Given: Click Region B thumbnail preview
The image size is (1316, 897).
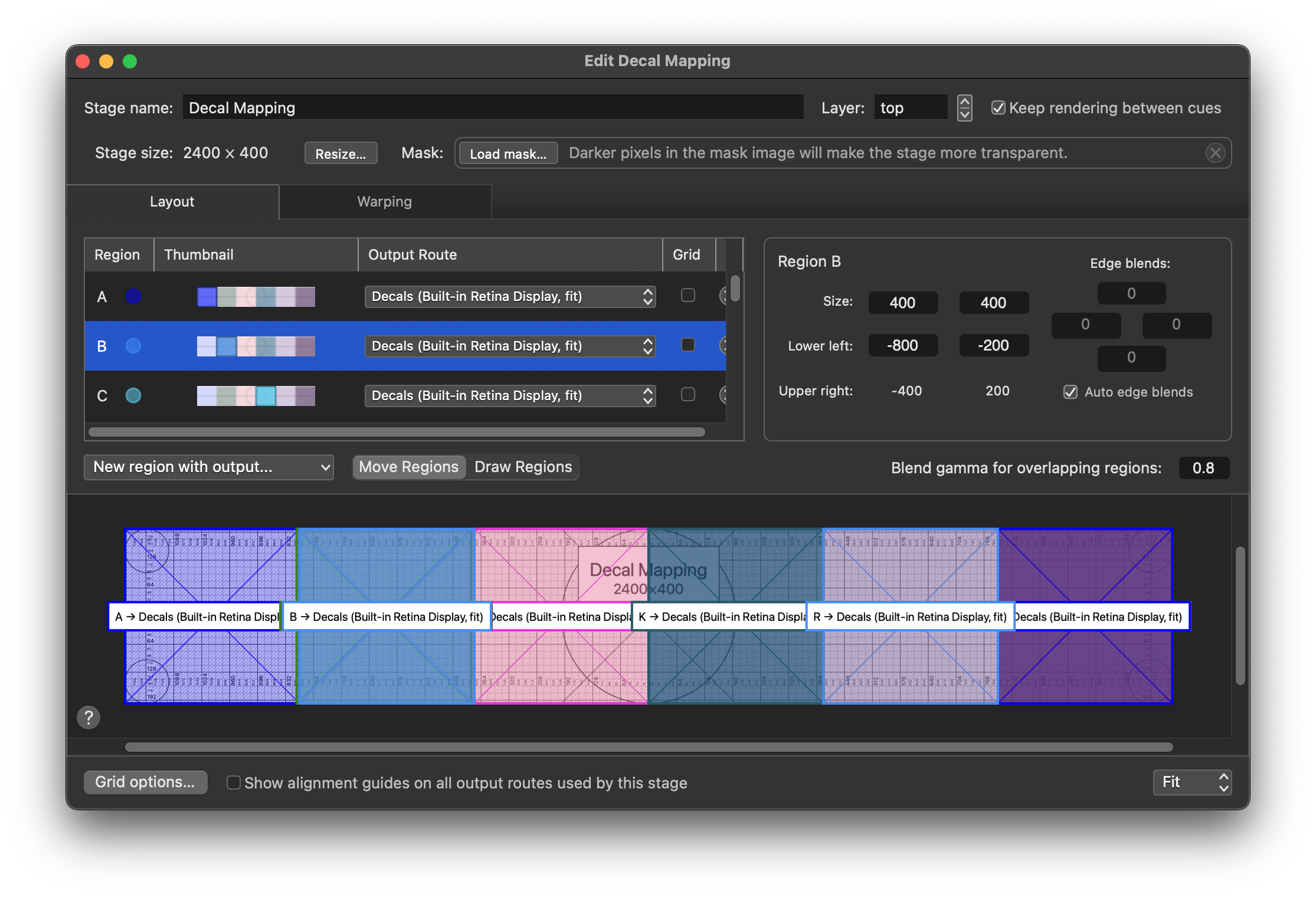Looking at the screenshot, I should [x=256, y=346].
